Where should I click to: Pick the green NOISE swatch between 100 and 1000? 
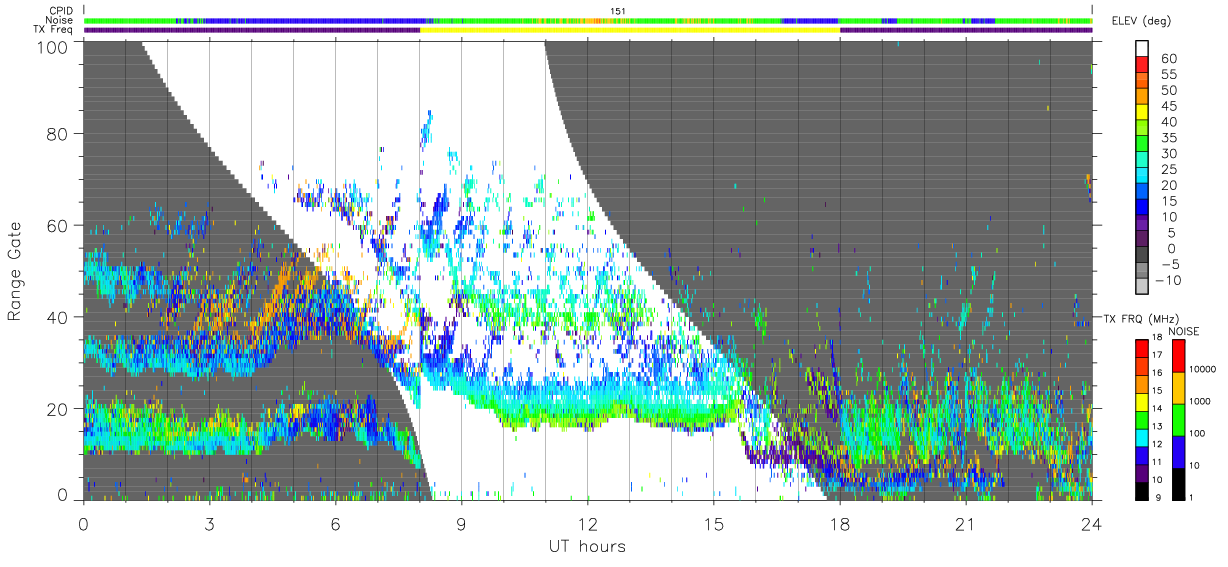tap(1178, 419)
